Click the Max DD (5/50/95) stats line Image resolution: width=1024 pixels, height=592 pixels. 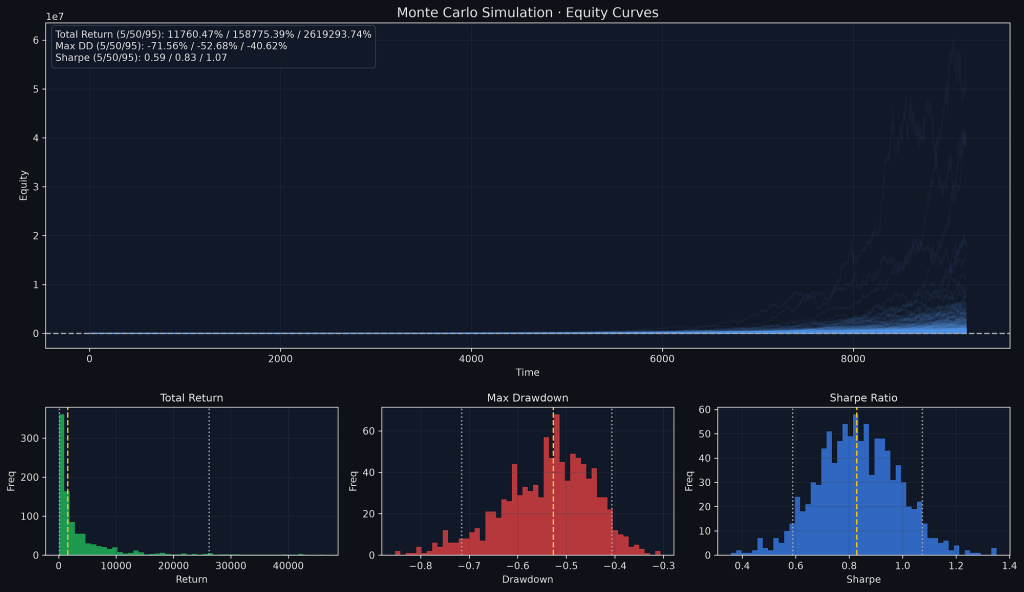coord(171,46)
